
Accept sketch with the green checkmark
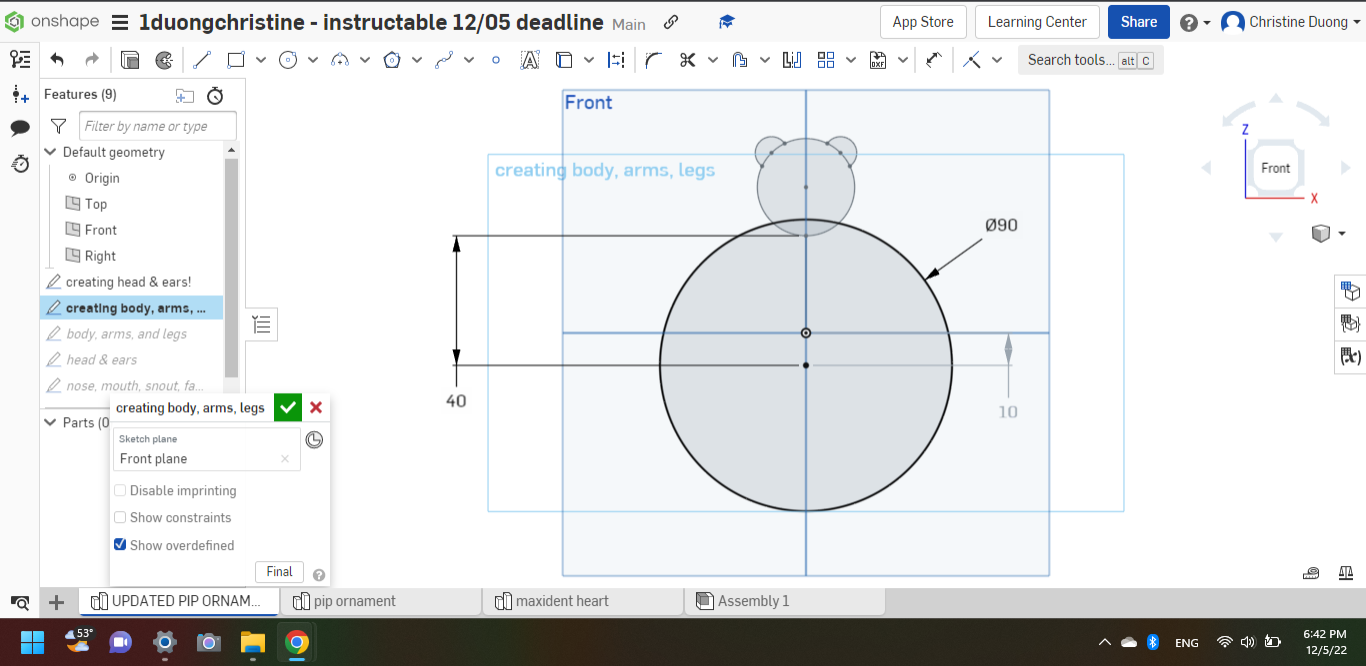[x=288, y=407]
